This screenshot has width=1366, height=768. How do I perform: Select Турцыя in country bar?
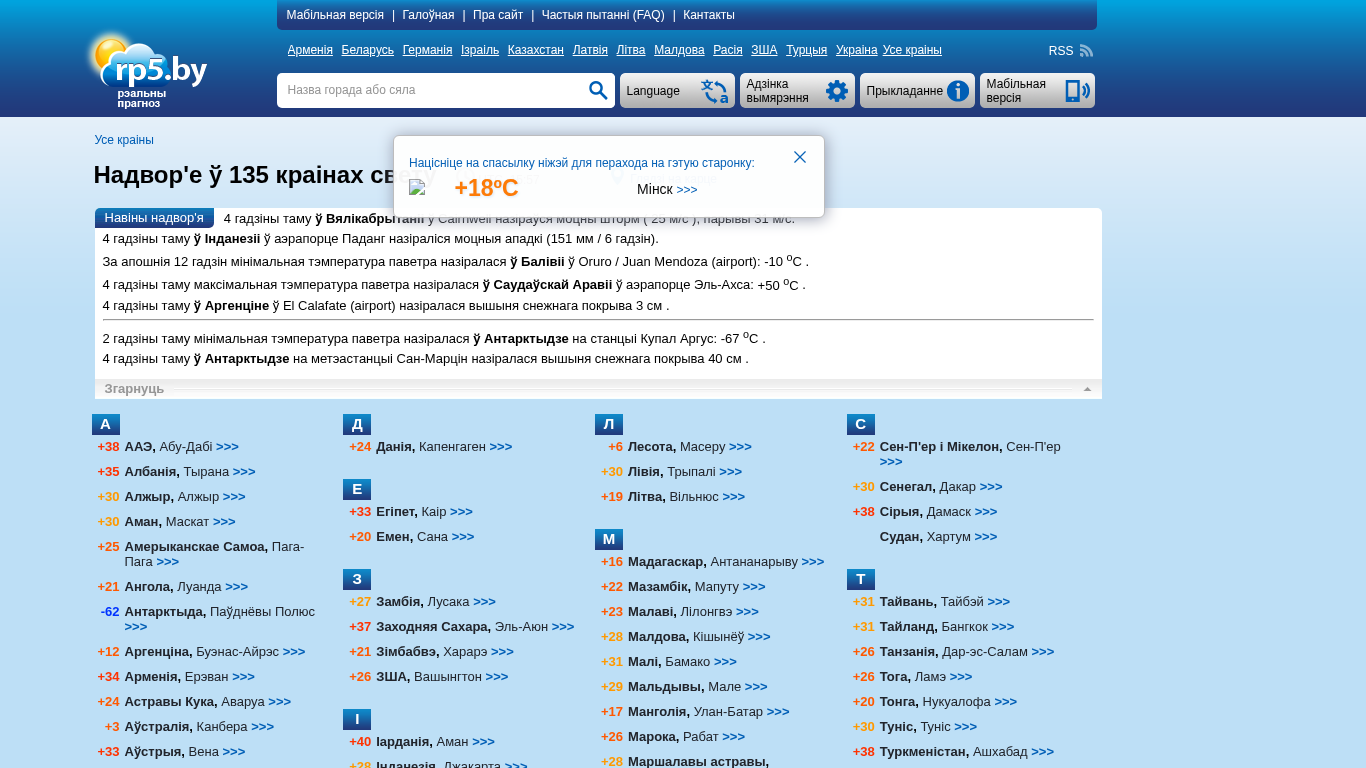(806, 50)
